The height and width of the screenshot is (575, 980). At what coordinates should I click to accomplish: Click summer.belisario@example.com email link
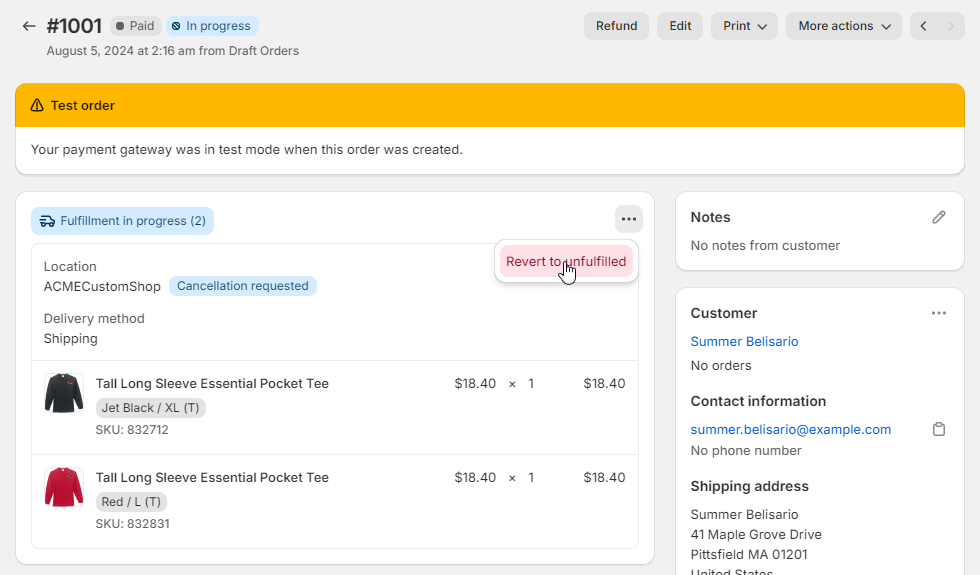(x=790, y=429)
